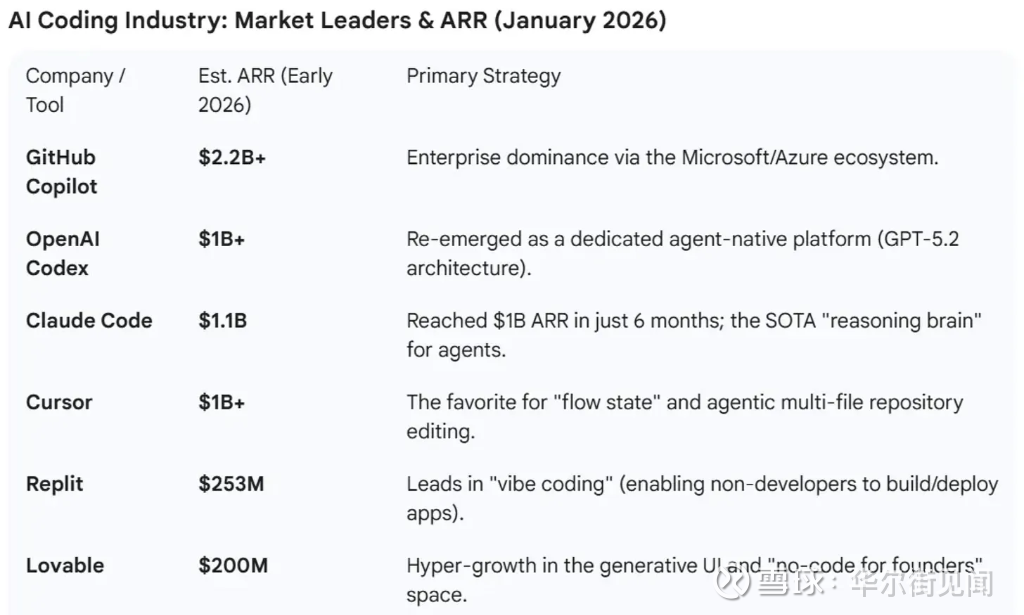The width and height of the screenshot is (1024, 615).
Task: Select the "Primary Strategy" column header
Action: click(483, 76)
